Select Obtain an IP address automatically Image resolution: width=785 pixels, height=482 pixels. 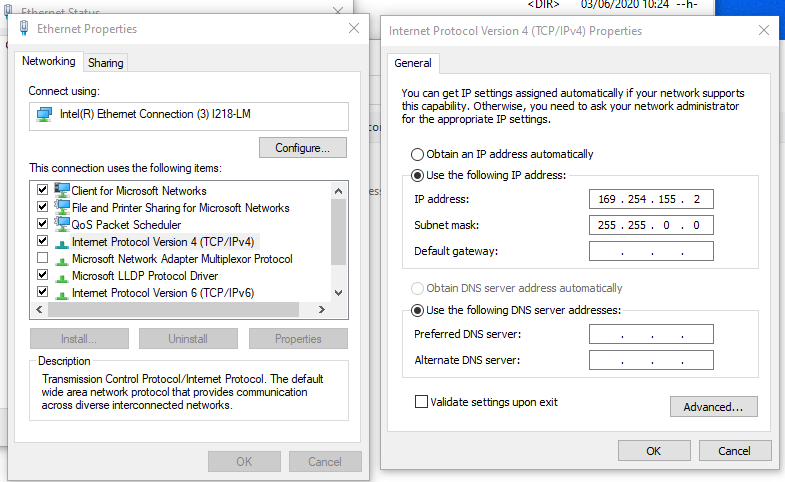(417, 154)
